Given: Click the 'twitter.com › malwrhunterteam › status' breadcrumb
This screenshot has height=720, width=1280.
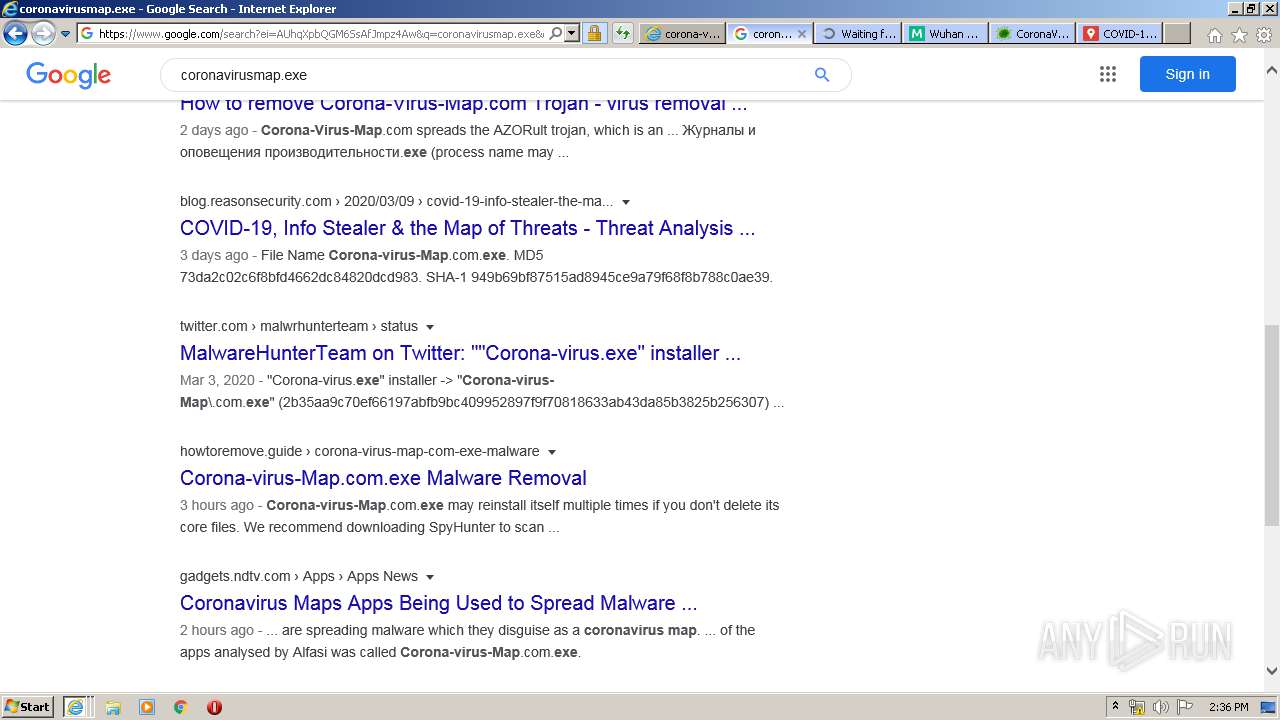Looking at the screenshot, I should (x=299, y=326).
